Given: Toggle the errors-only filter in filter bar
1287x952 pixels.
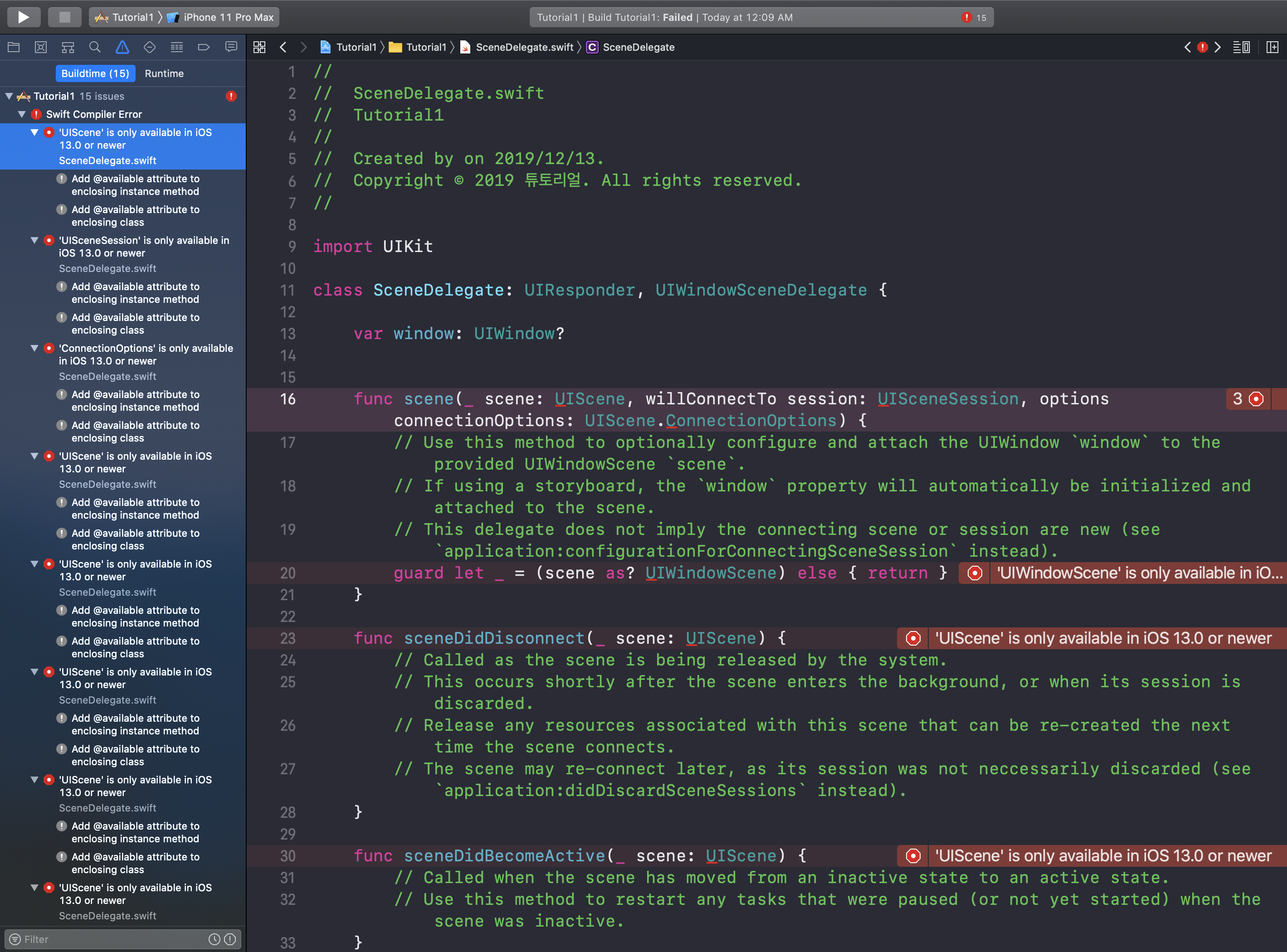Looking at the screenshot, I should [230, 939].
